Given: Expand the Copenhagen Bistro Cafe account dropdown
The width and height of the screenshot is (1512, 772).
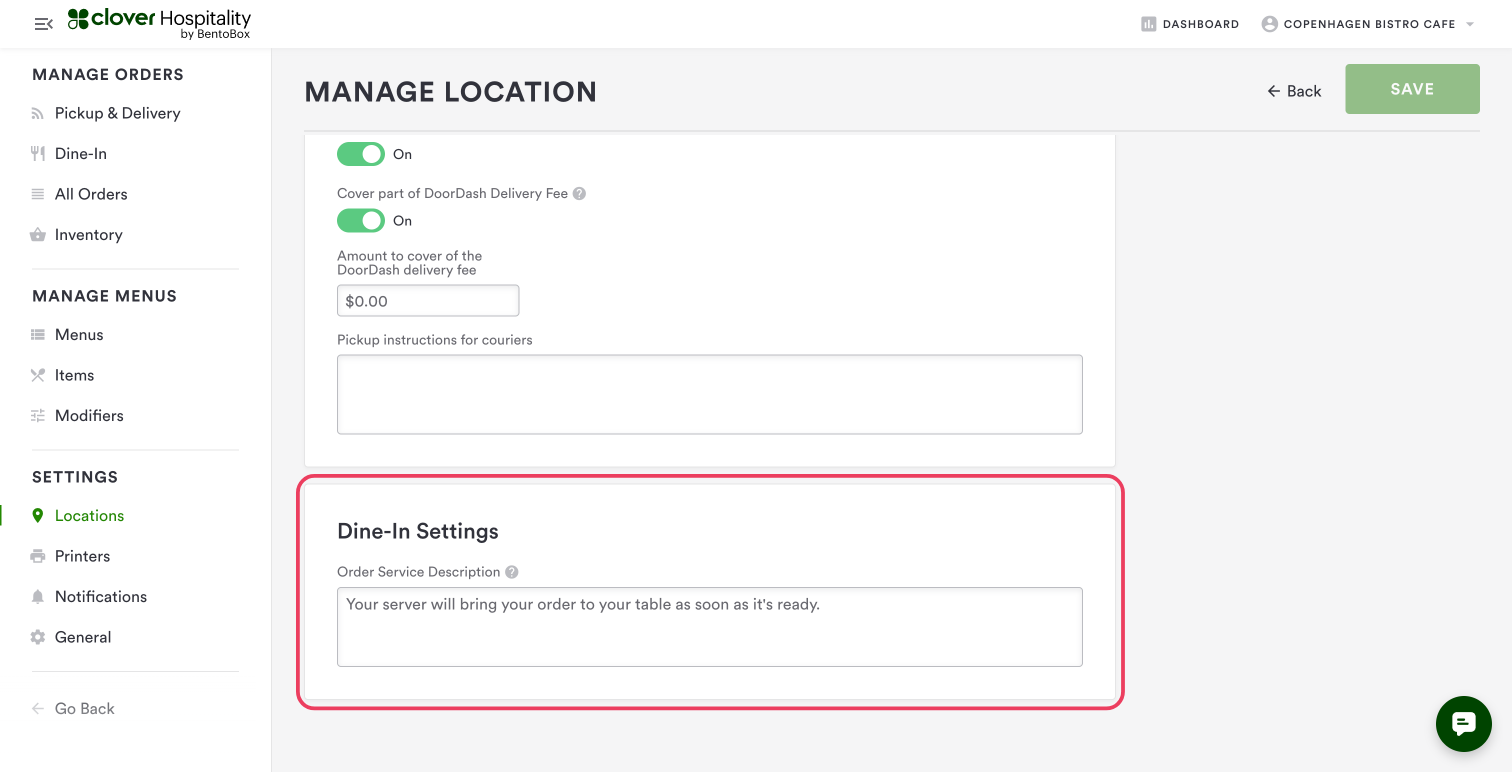Looking at the screenshot, I should [x=1469, y=24].
